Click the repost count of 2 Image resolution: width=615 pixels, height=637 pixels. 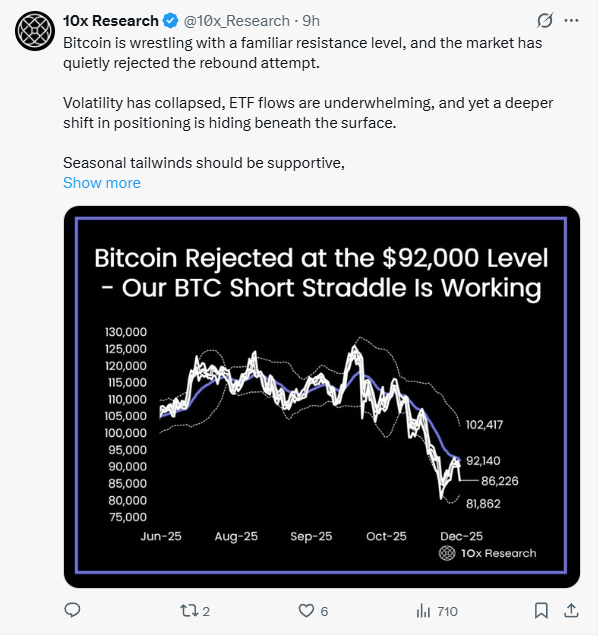[206, 611]
